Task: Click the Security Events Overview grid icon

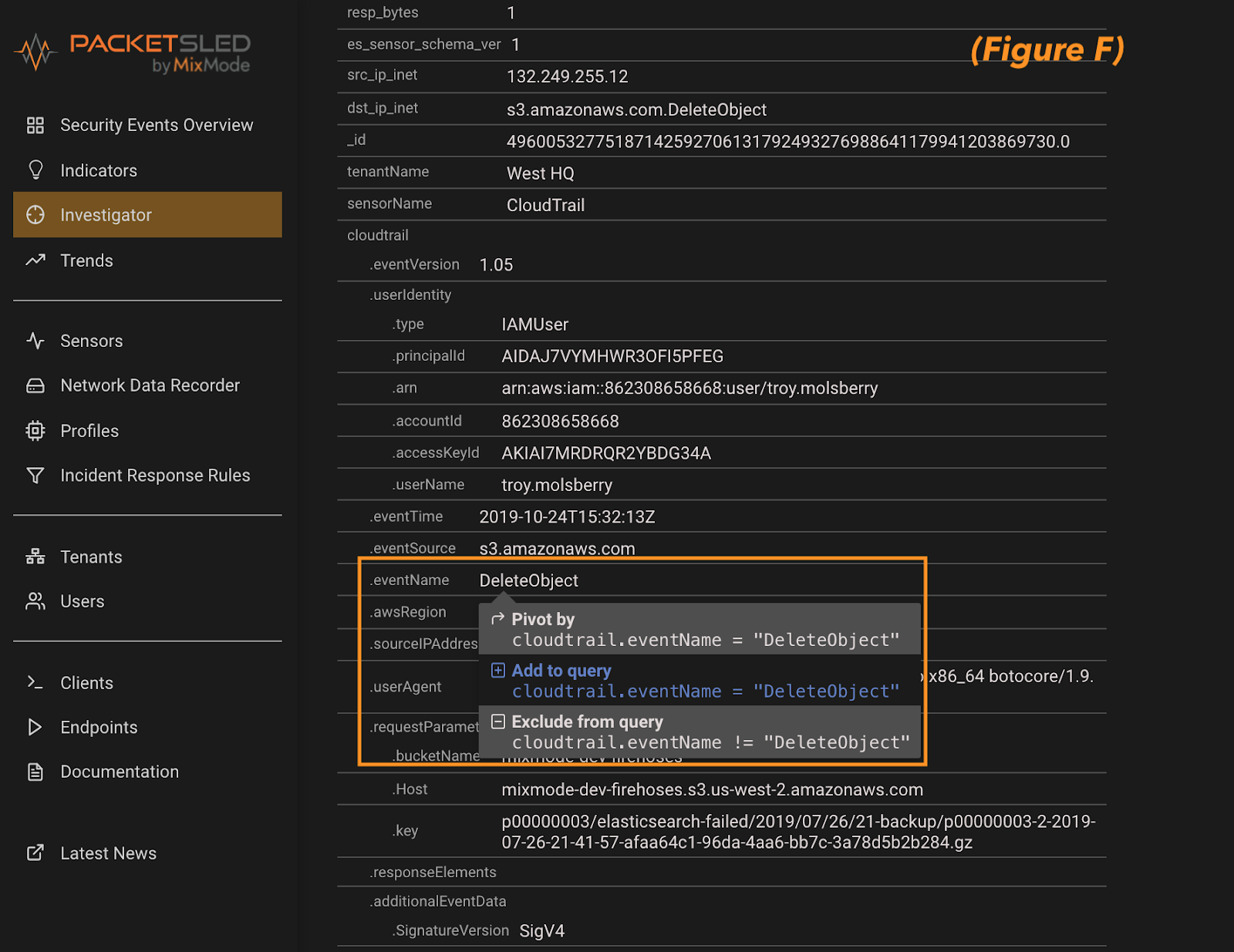Action: tap(35, 125)
